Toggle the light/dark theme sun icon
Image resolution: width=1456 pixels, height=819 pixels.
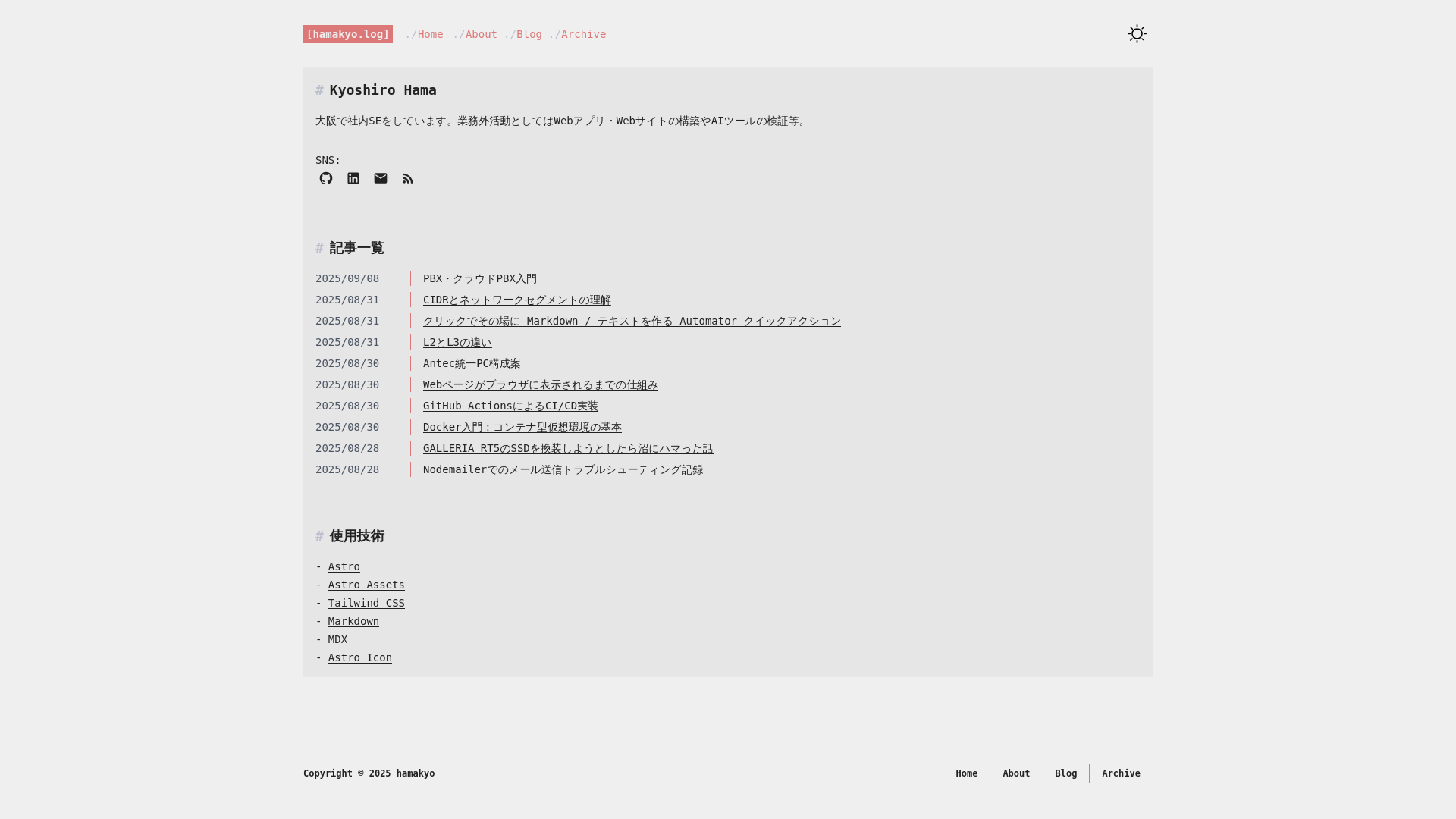pyautogui.click(x=1137, y=34)
